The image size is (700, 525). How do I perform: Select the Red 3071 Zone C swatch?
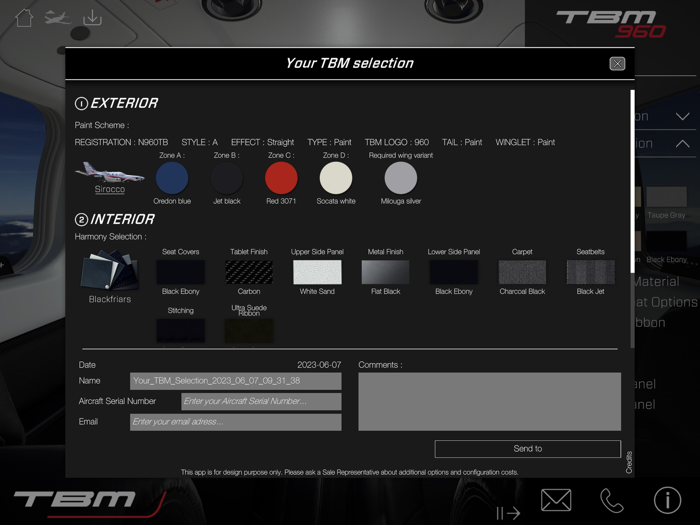point(281,178)
